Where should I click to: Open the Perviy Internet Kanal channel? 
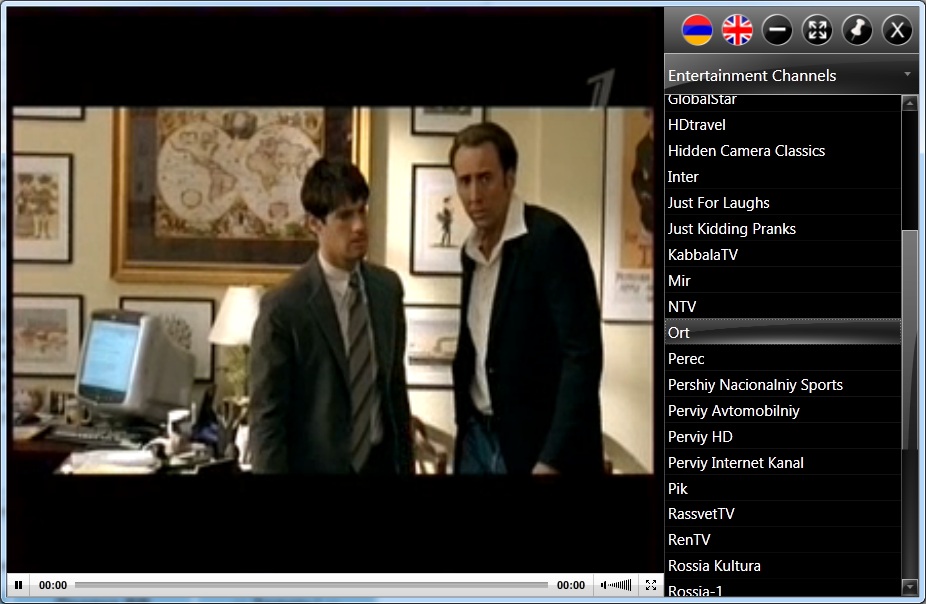point(782,462)
